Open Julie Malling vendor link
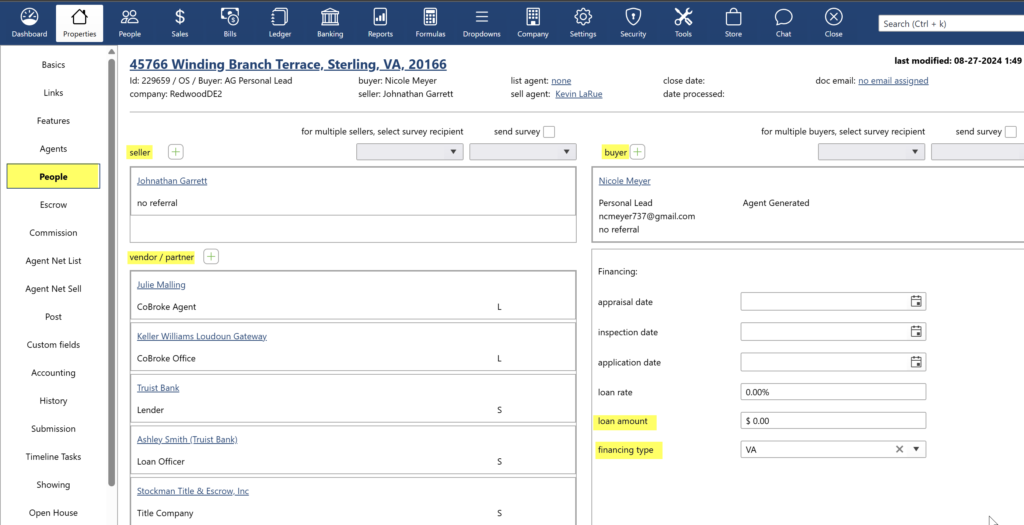Screen dimensions: 1024x525 click(161, 285)
